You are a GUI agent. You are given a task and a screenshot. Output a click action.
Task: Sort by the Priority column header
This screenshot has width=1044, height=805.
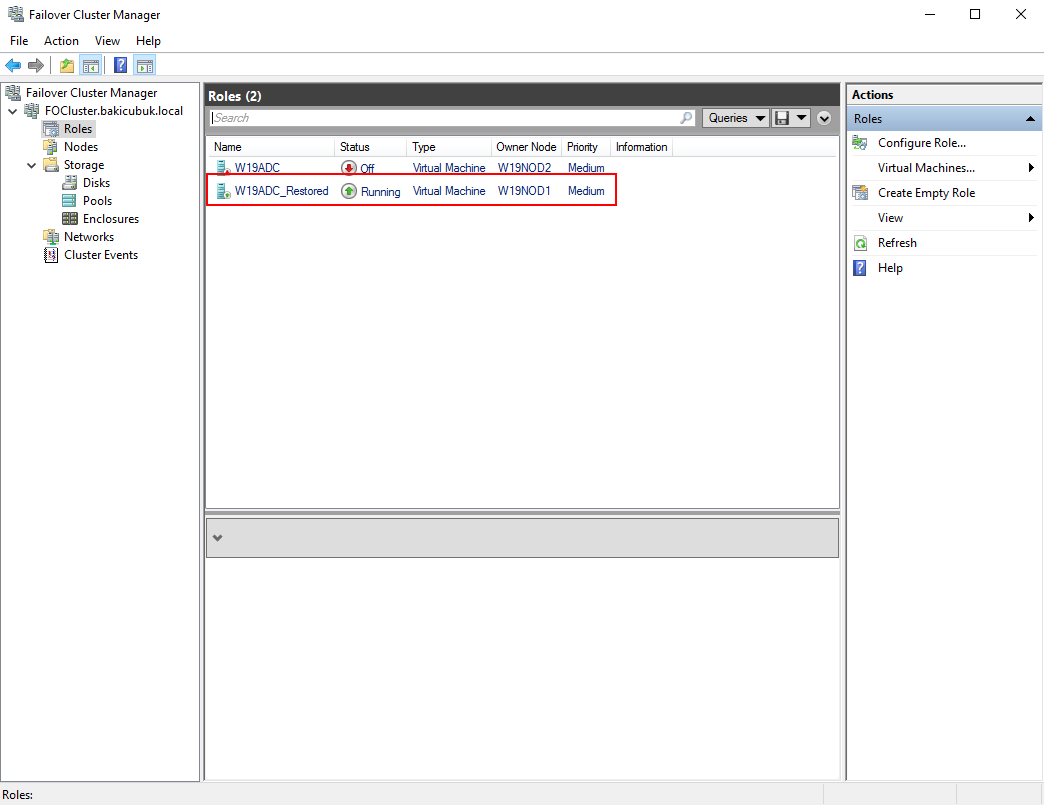point(586,146)
